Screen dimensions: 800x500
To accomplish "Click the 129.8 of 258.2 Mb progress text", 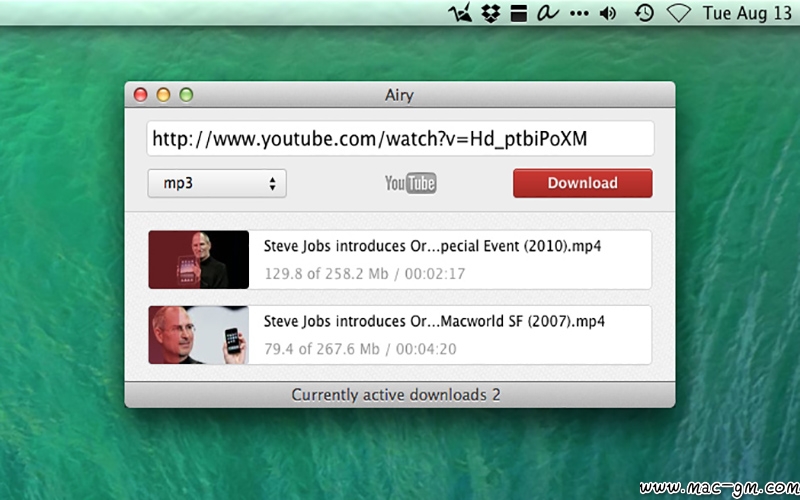I will (364, 274).
